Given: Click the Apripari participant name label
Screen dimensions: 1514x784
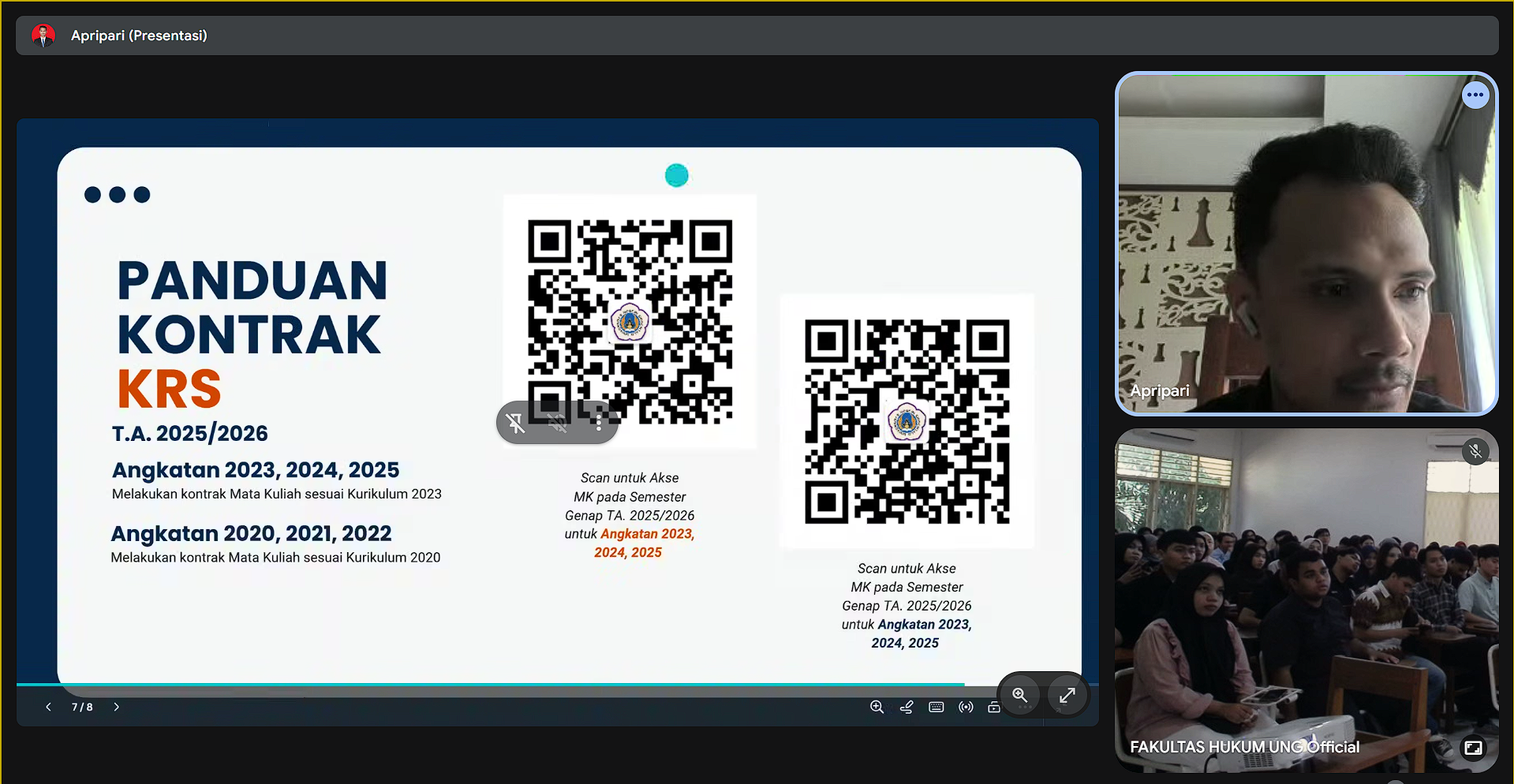Looking at the screenshot, I should tap(1159, 390).
